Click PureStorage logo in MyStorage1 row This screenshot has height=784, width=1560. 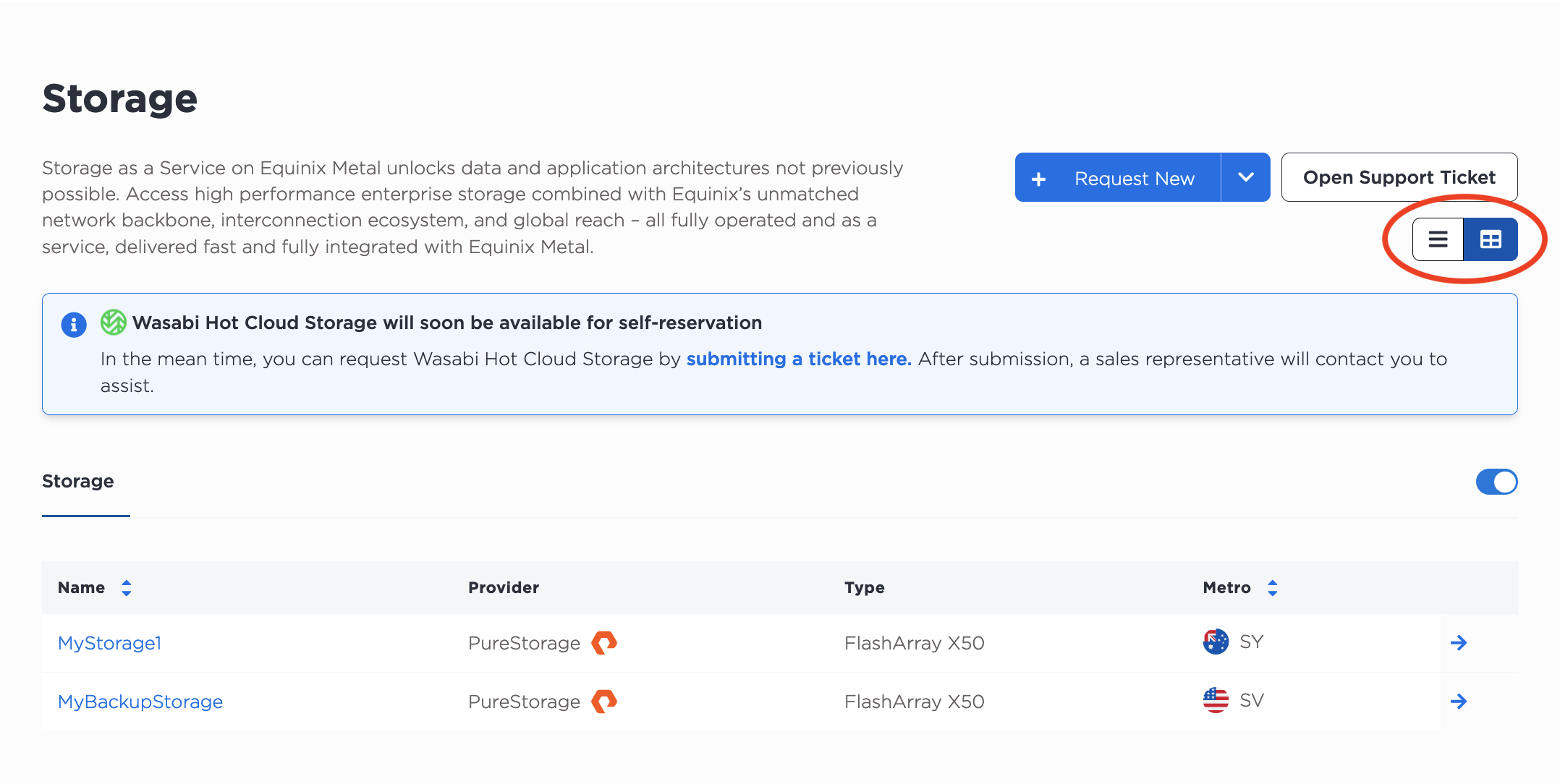pos(604,642)
